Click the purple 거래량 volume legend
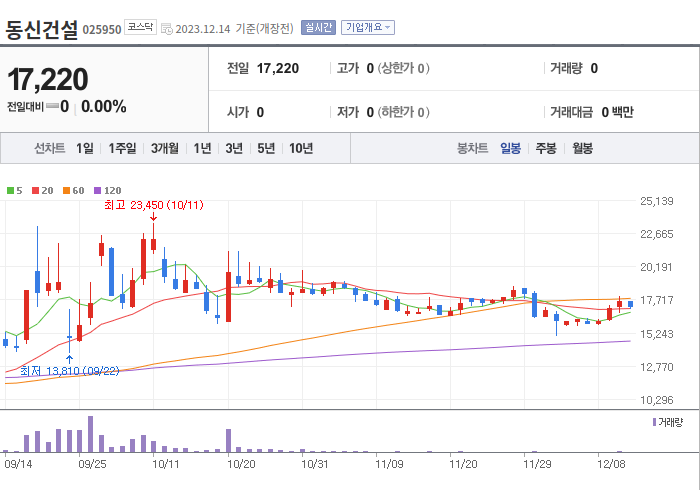 tap(668, 422)
